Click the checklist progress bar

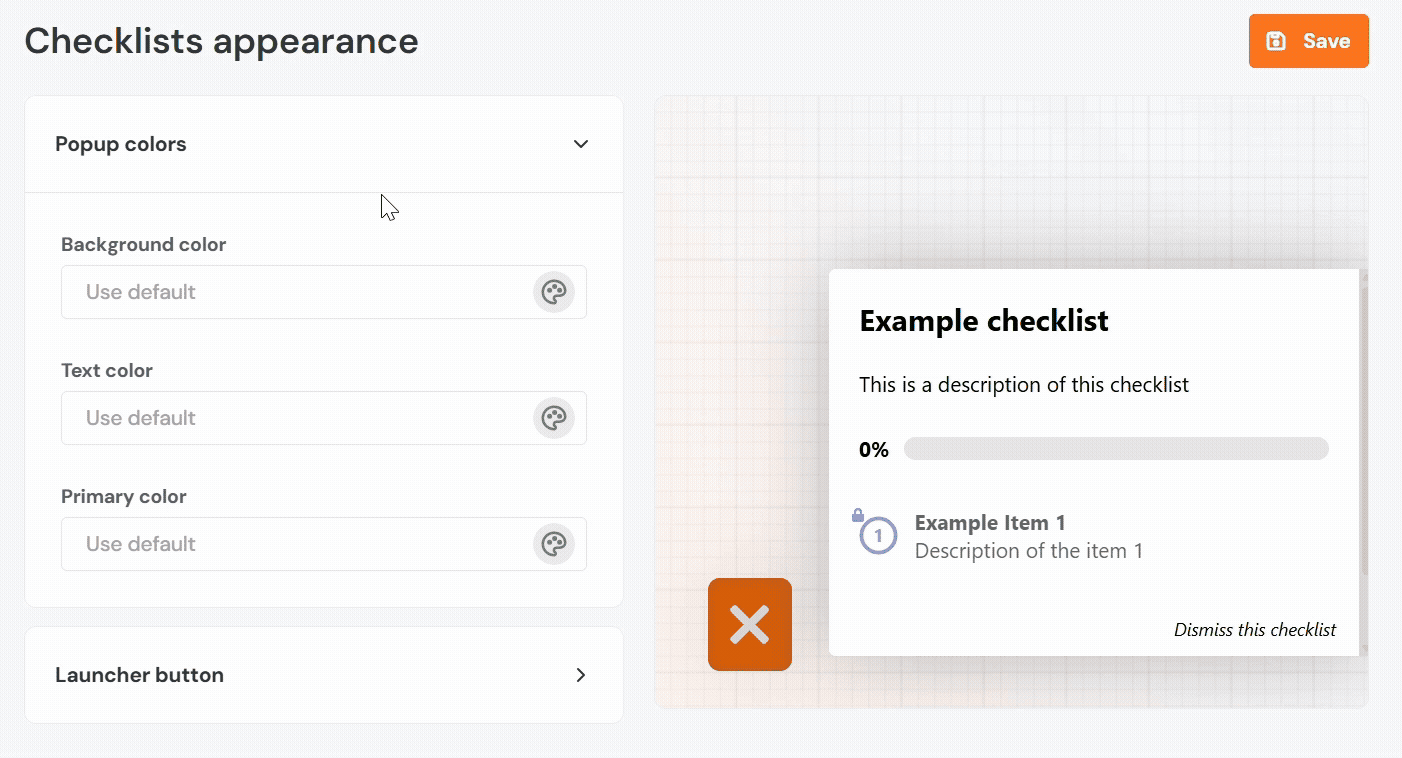1115,449
